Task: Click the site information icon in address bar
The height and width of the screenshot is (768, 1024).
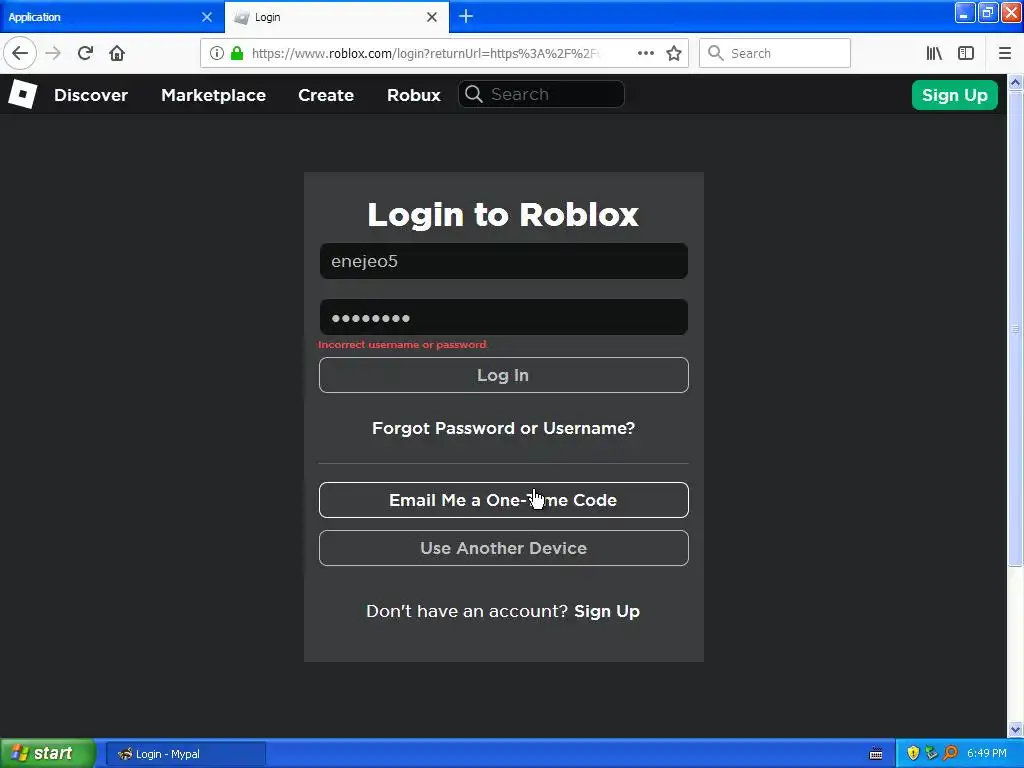Action: [x=217, y=54]
